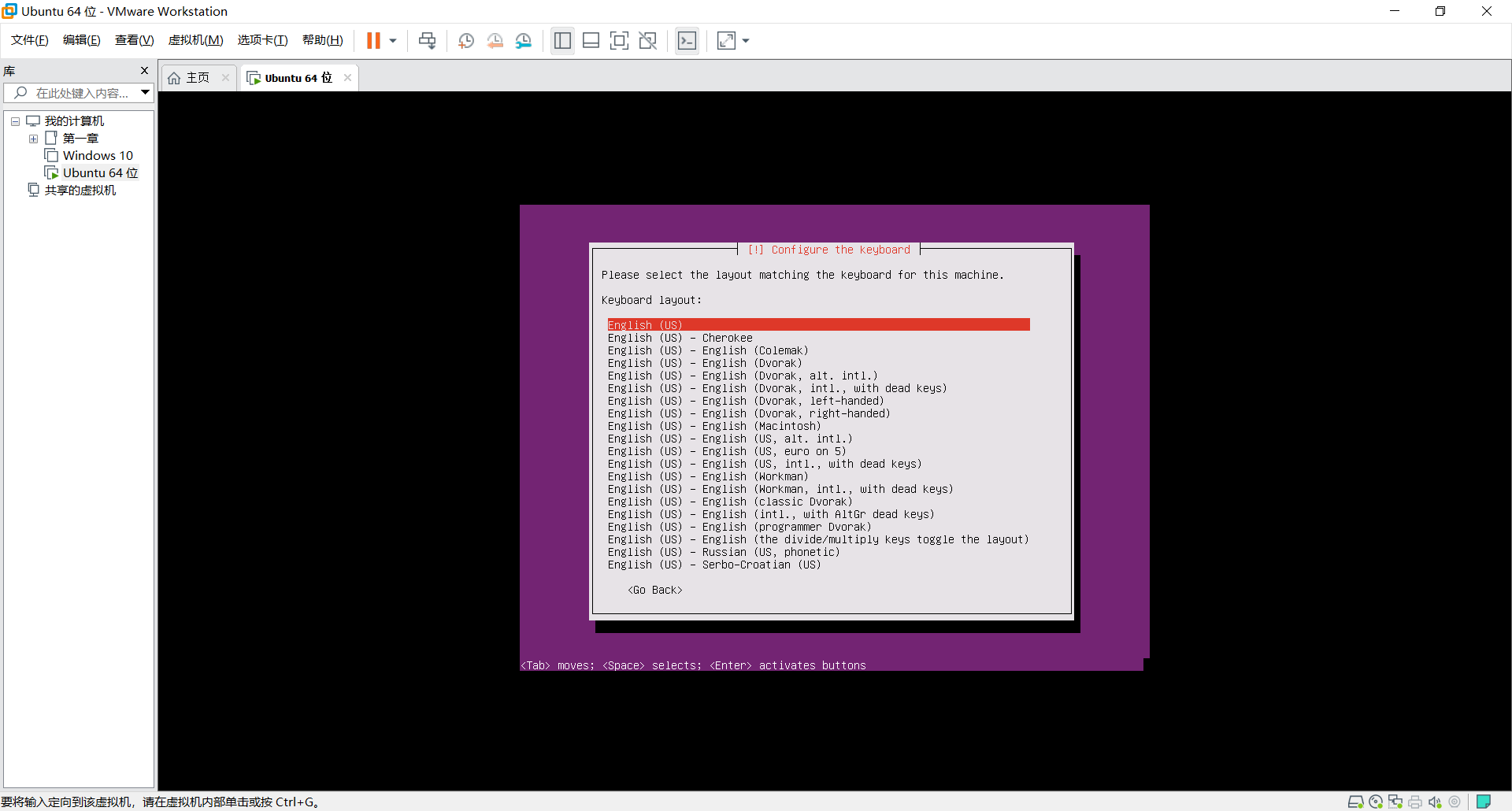1512x811 pixels.
Task: Select the highlighted English (US) keyboard layout
Action: [x=818, y=325]
